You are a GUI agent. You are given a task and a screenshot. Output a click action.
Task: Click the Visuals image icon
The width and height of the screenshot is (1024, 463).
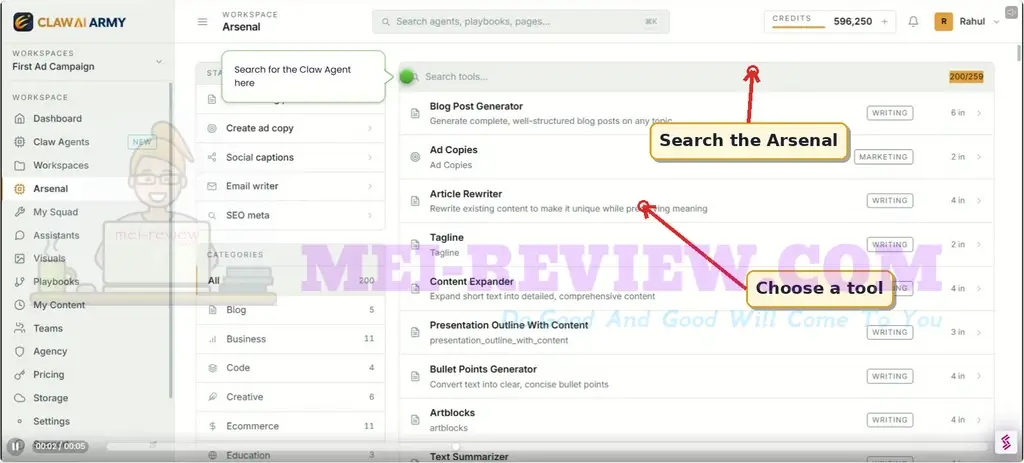(x=20, y=259)
